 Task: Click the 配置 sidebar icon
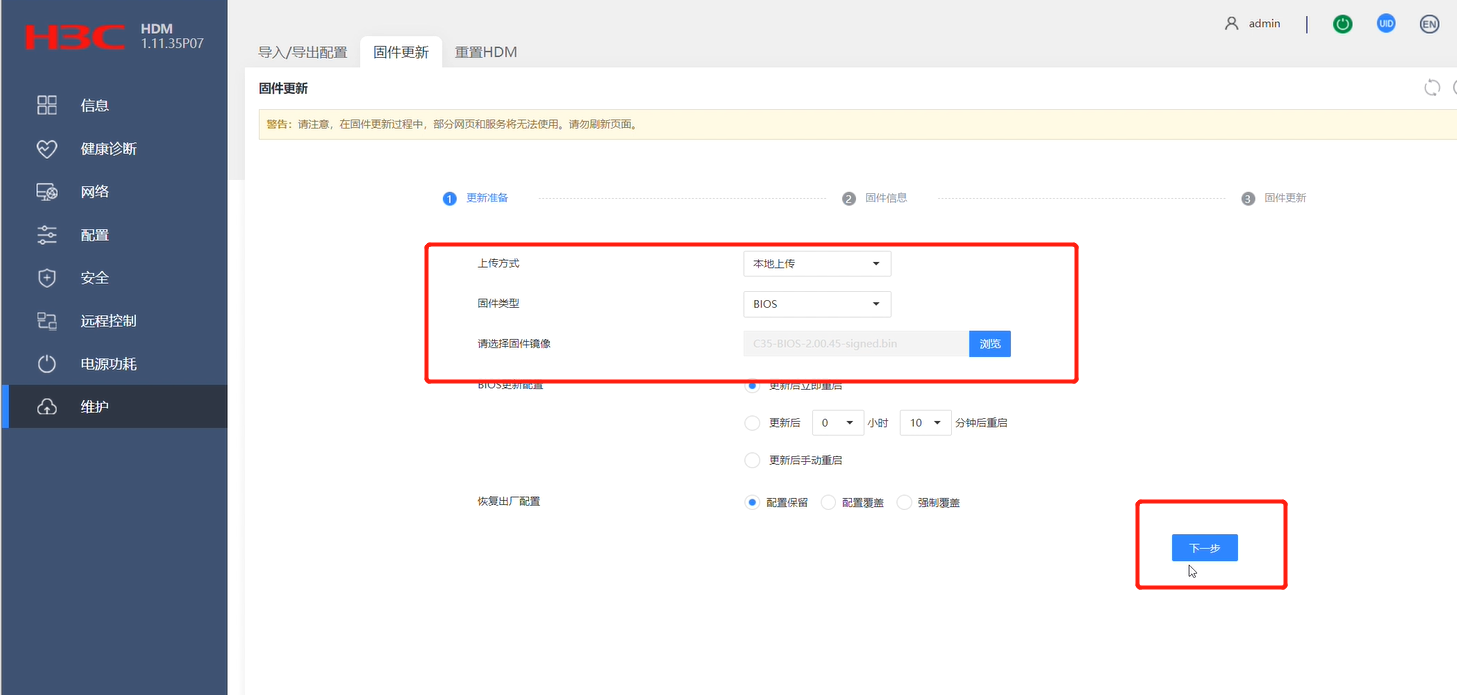(x=94, y=234)
